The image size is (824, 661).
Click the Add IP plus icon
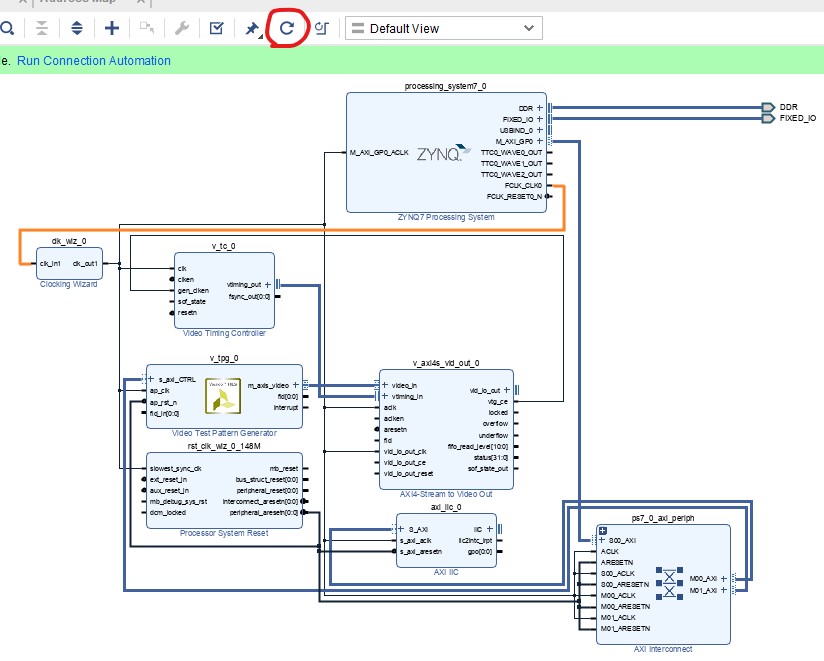point(111,28)
